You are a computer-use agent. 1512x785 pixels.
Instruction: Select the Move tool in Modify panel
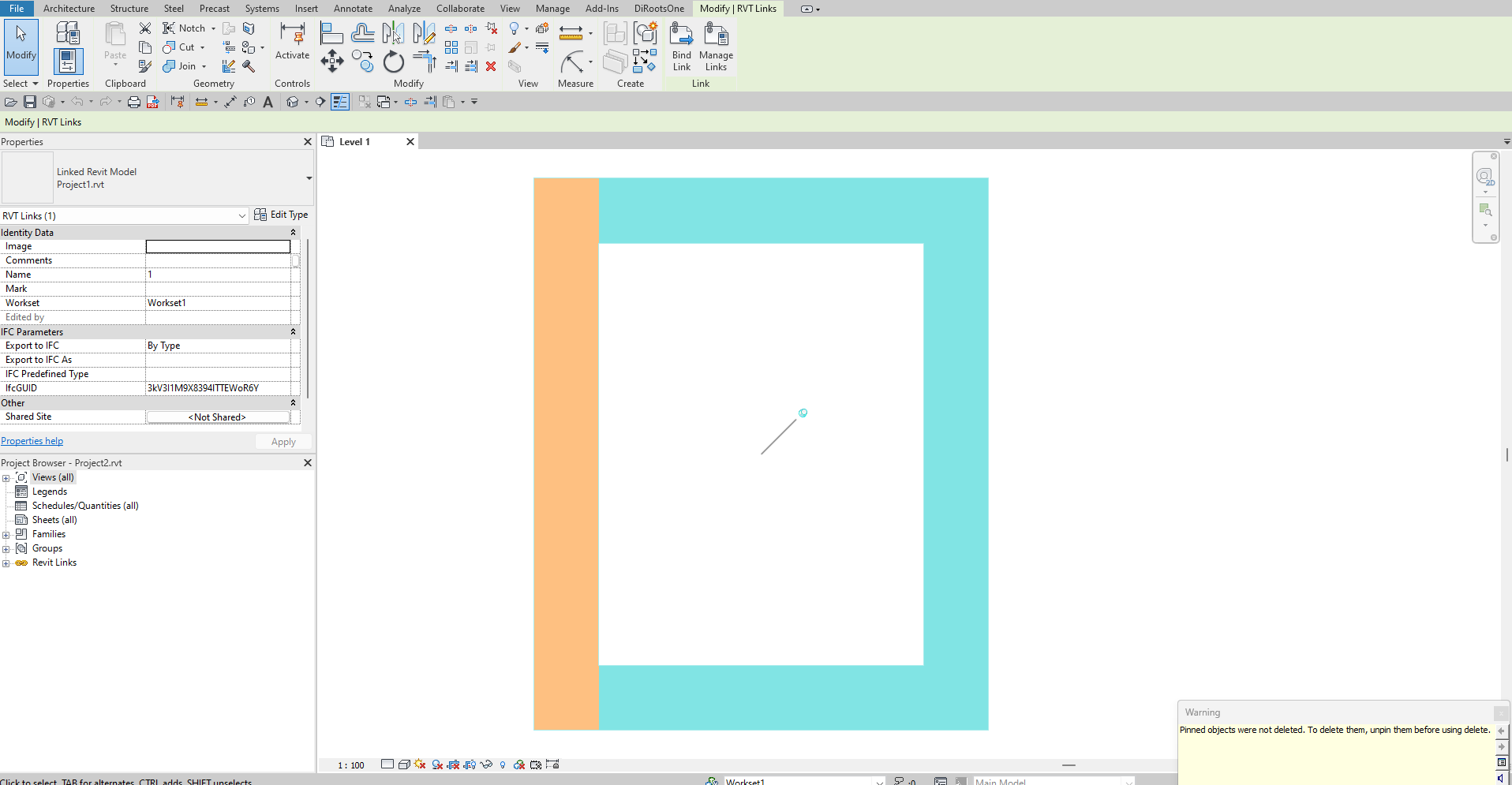(x=331, y=62)
